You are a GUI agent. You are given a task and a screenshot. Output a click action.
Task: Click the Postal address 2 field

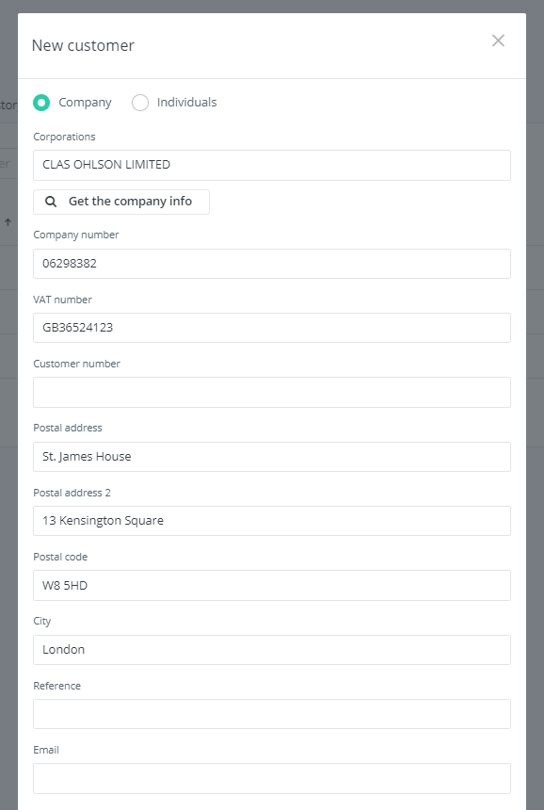[272, 521]
